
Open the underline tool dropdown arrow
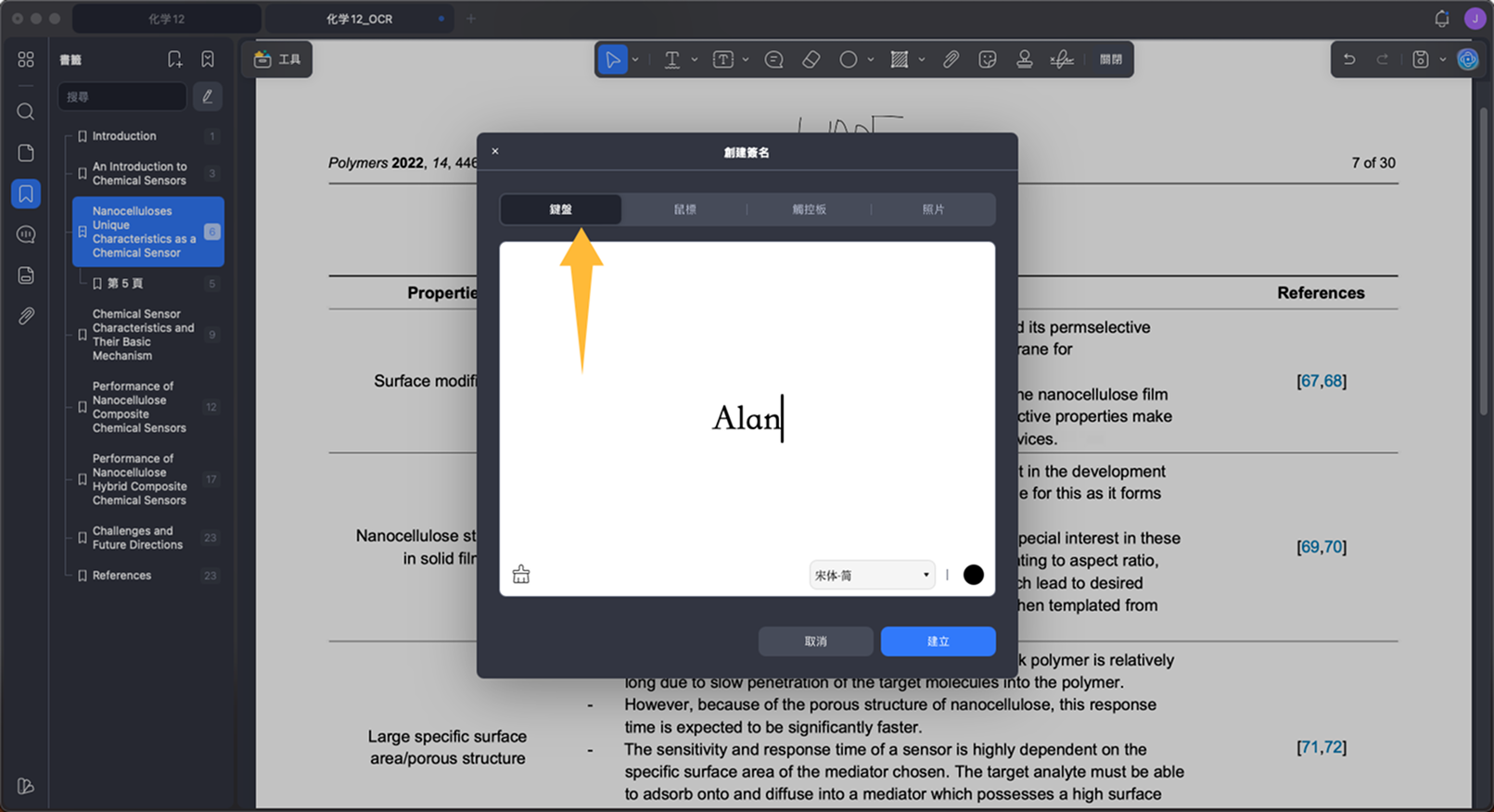[x=694, y=59]
